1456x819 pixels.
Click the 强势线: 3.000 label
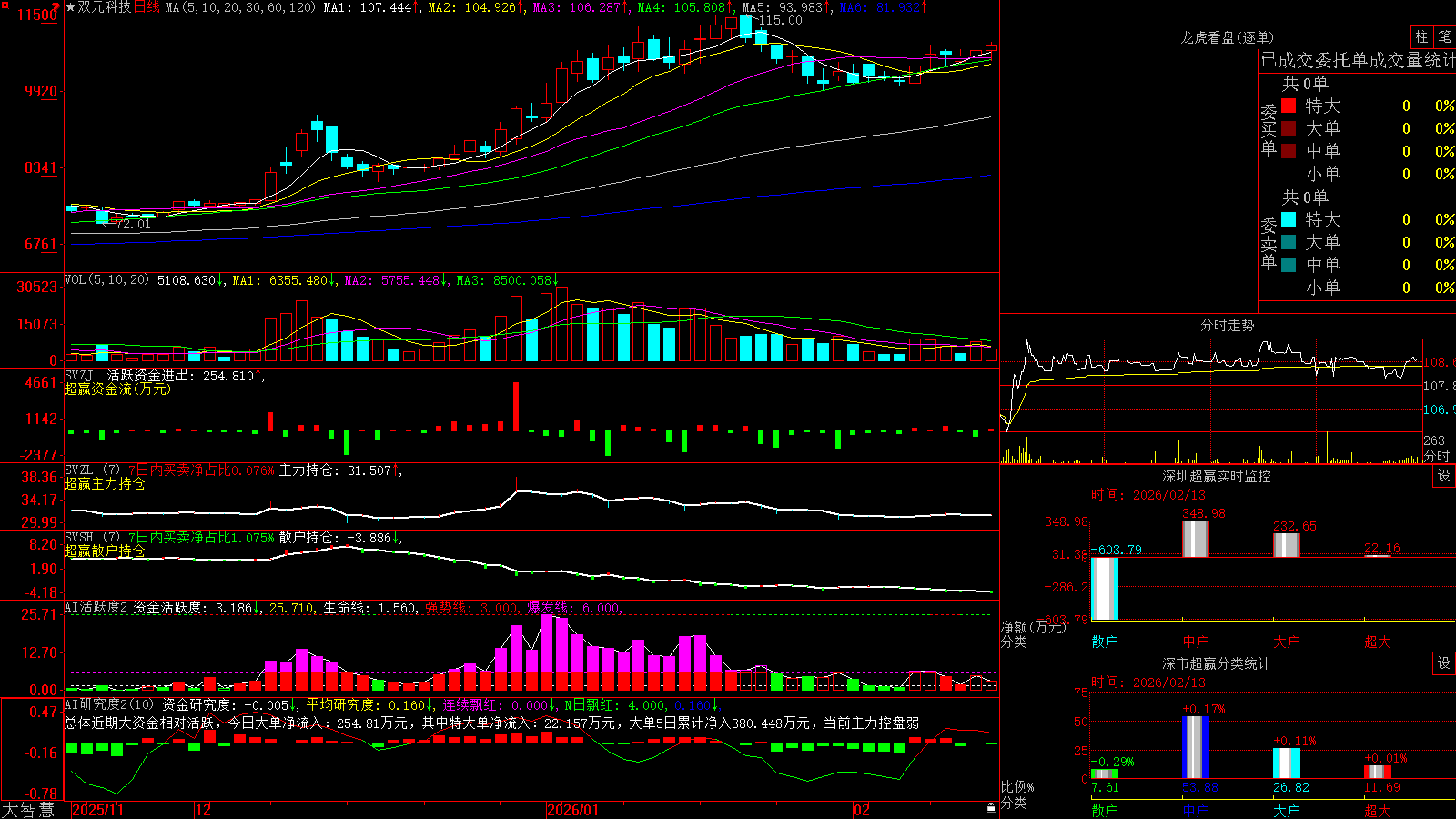472,608
